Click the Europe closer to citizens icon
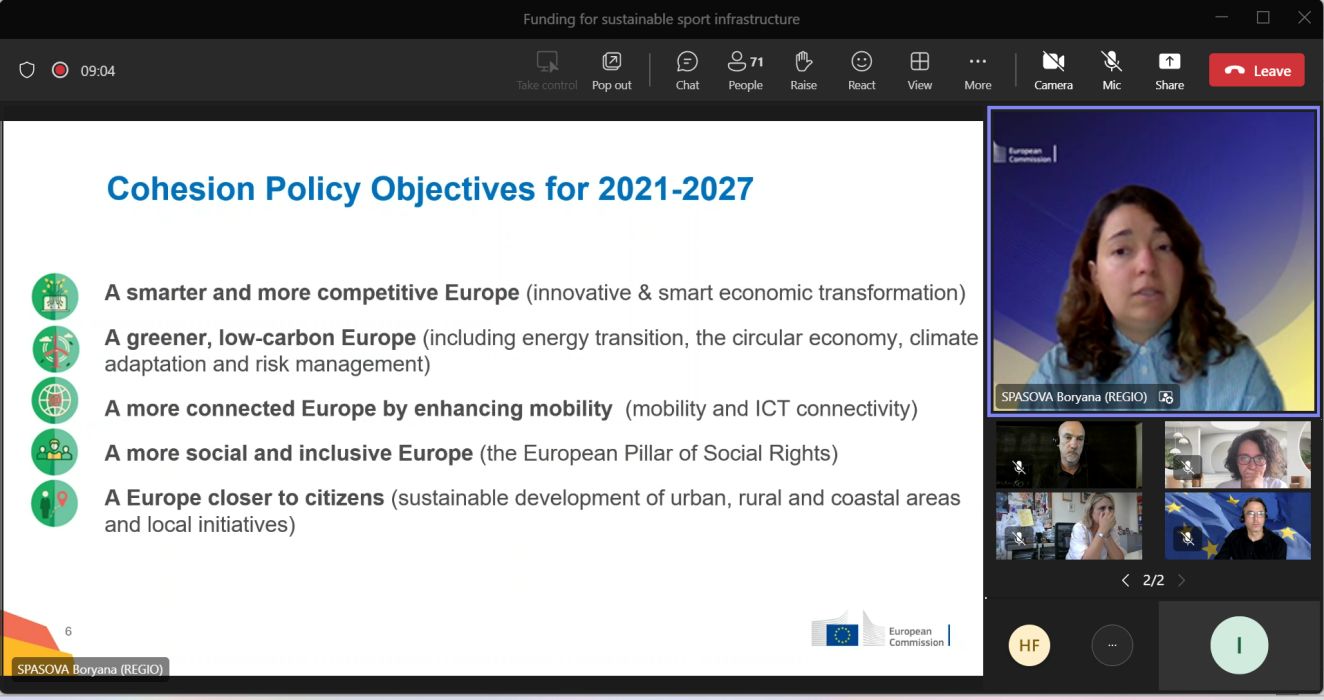The image size is (1324, 700). (54, 503)
